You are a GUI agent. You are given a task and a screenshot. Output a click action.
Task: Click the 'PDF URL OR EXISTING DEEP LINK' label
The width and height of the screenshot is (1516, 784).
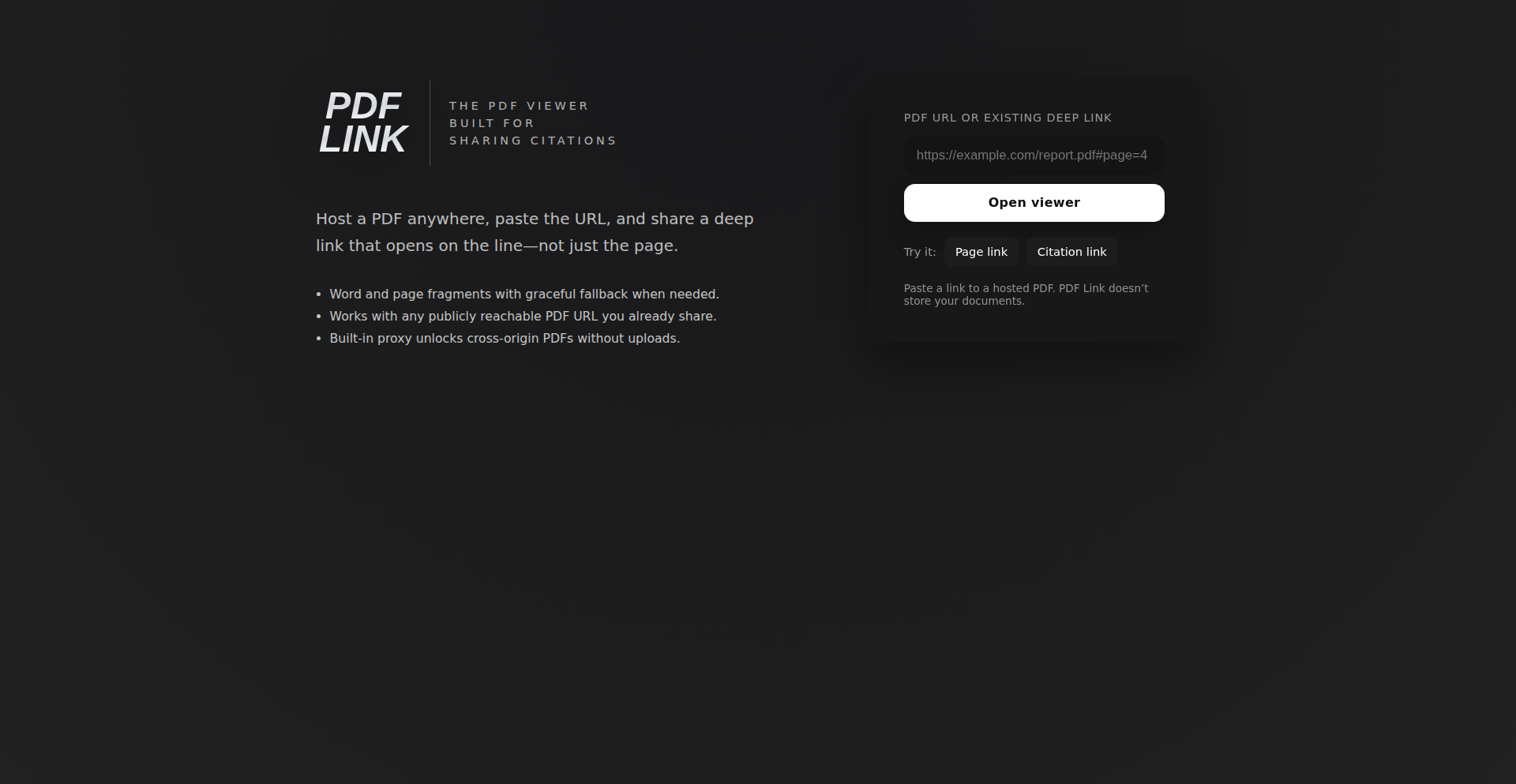(x=1008, y=118)
